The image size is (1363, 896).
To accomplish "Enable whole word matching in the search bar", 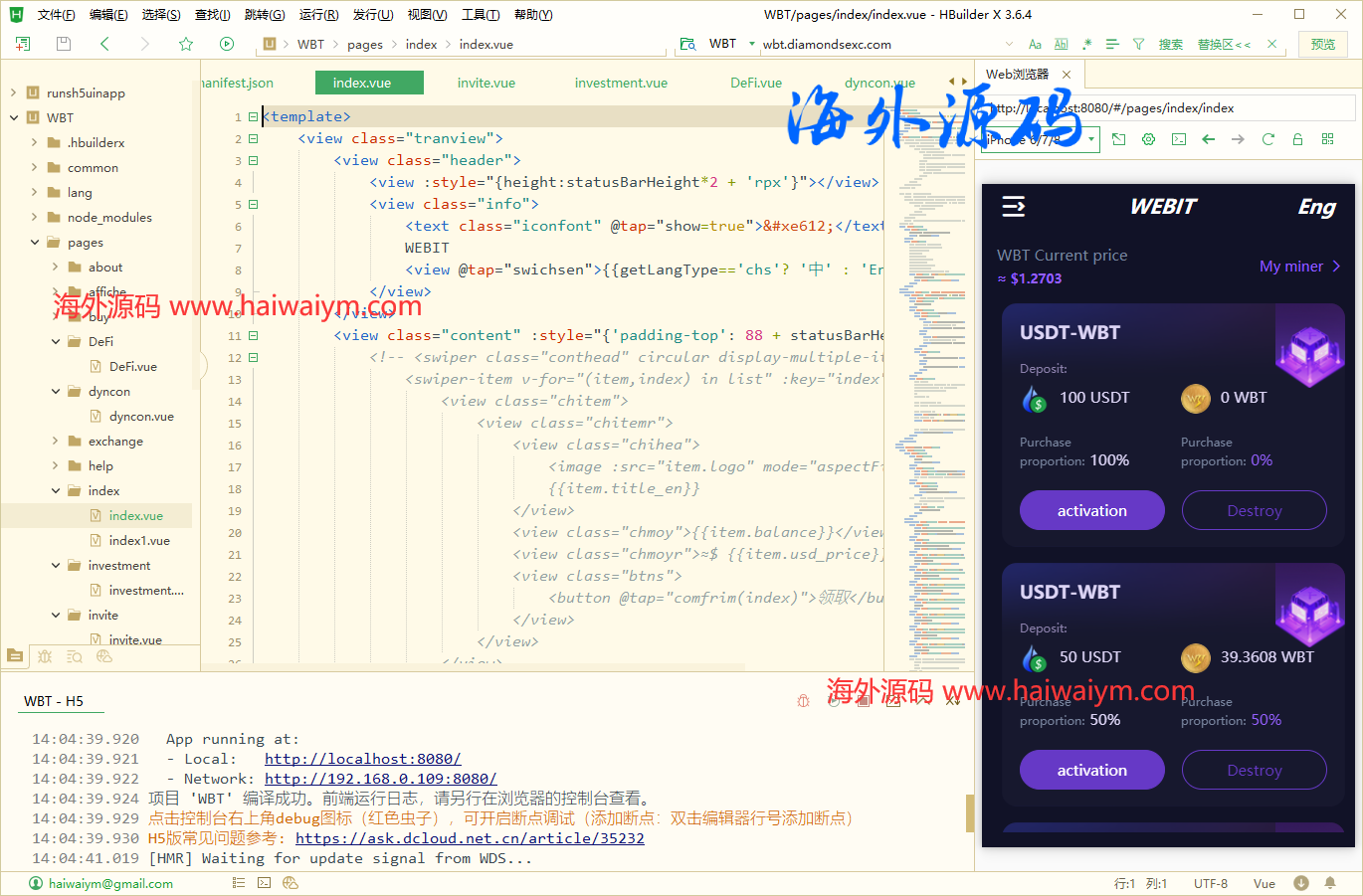I will tap(1061, 44).
